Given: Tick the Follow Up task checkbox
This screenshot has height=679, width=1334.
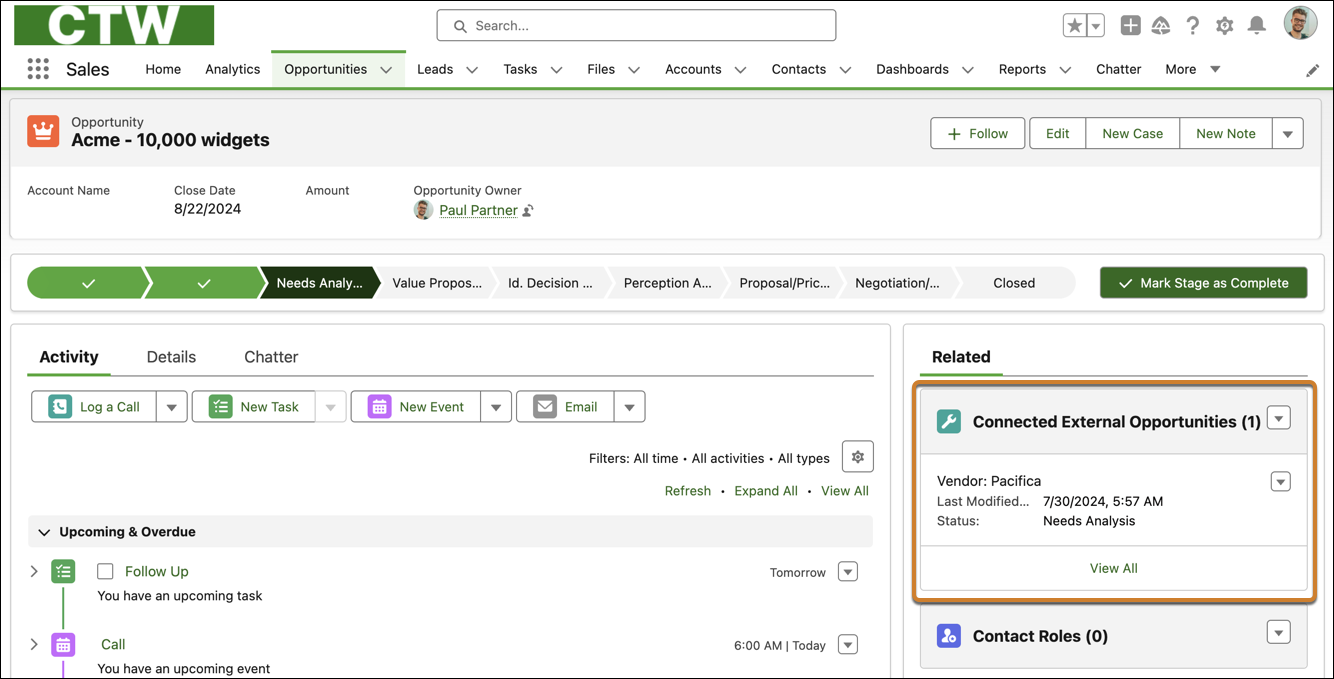Looking at the screenshot, I should tap(105, 572).
